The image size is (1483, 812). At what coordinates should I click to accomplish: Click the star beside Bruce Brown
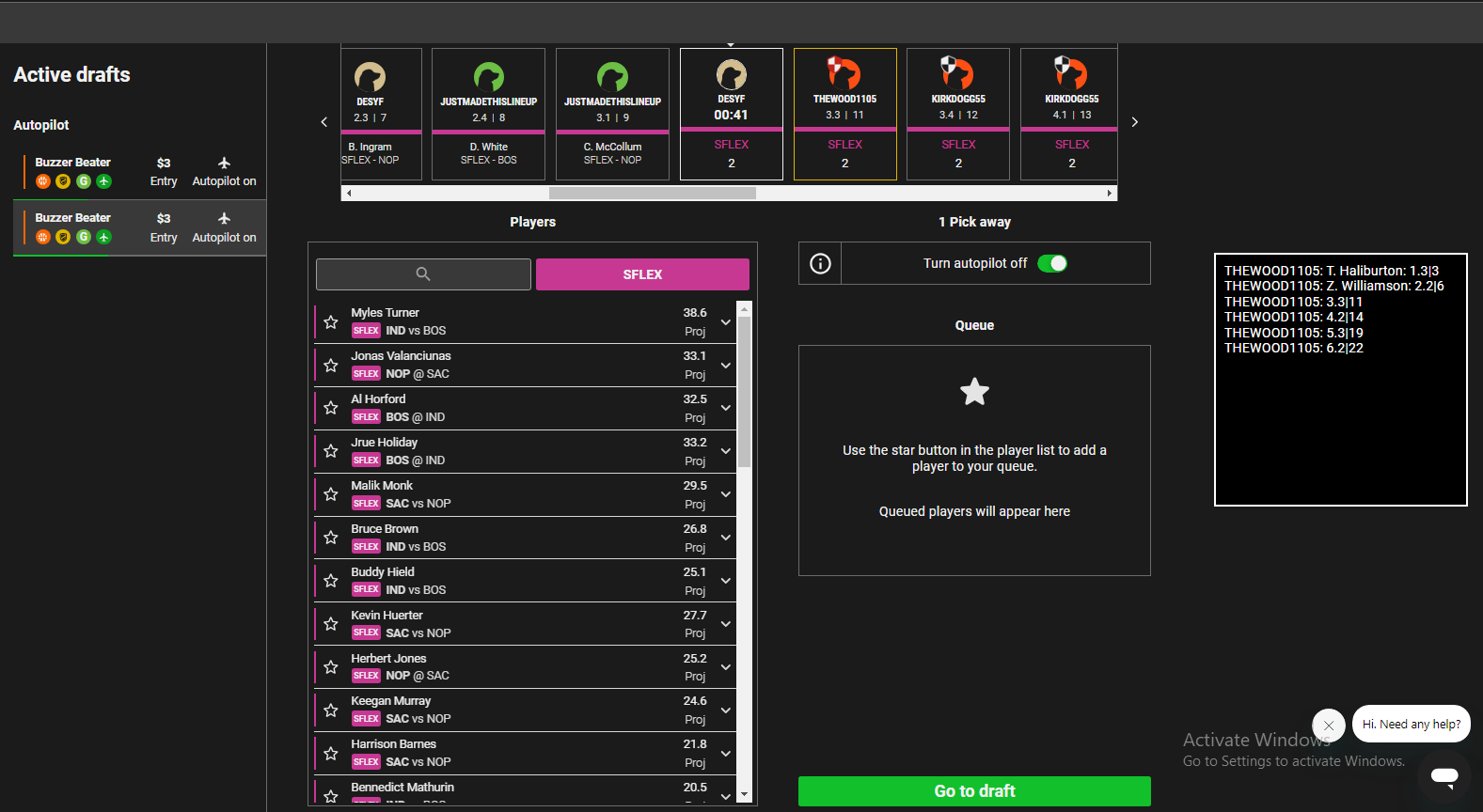[x=331, y=538]
